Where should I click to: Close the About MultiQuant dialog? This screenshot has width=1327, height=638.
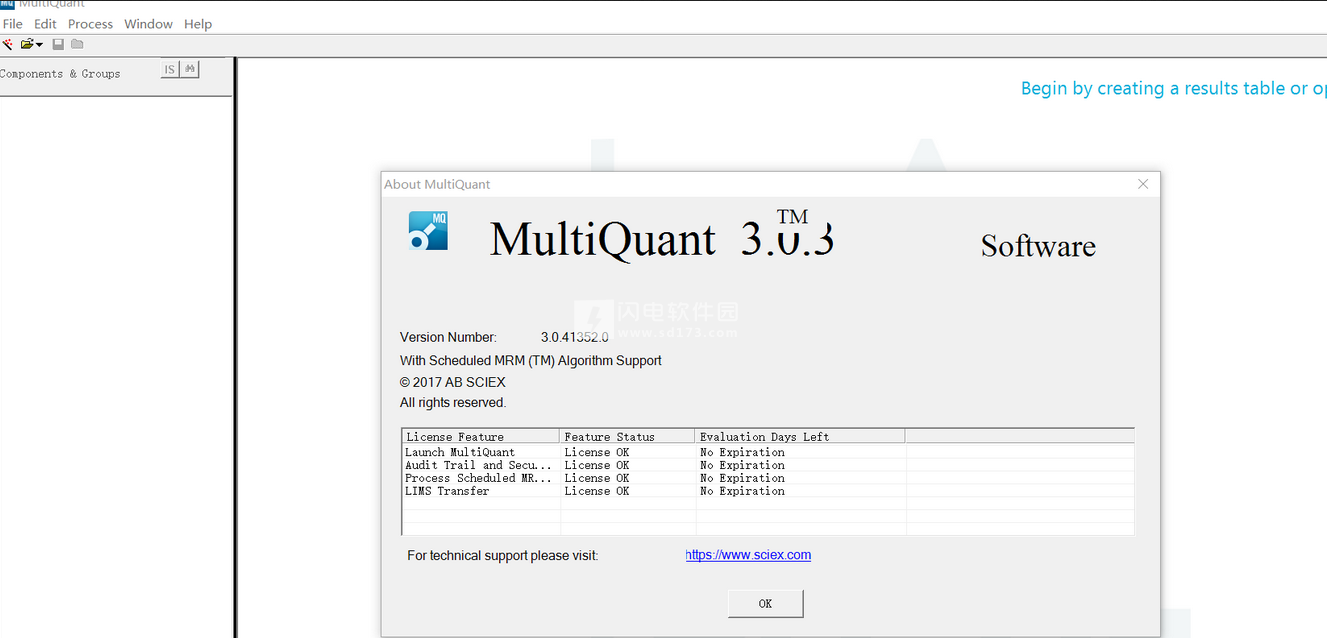1143,184
